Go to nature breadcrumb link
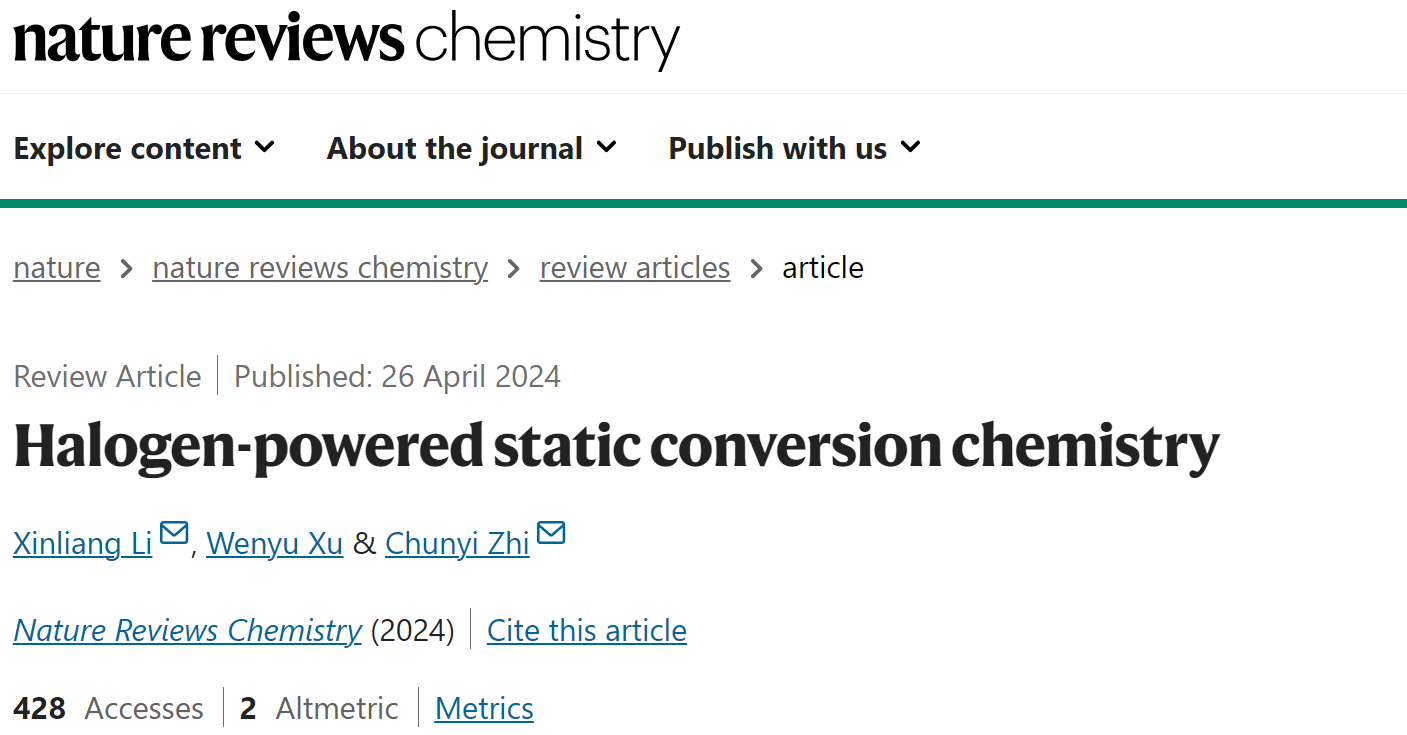 point(57,268)
